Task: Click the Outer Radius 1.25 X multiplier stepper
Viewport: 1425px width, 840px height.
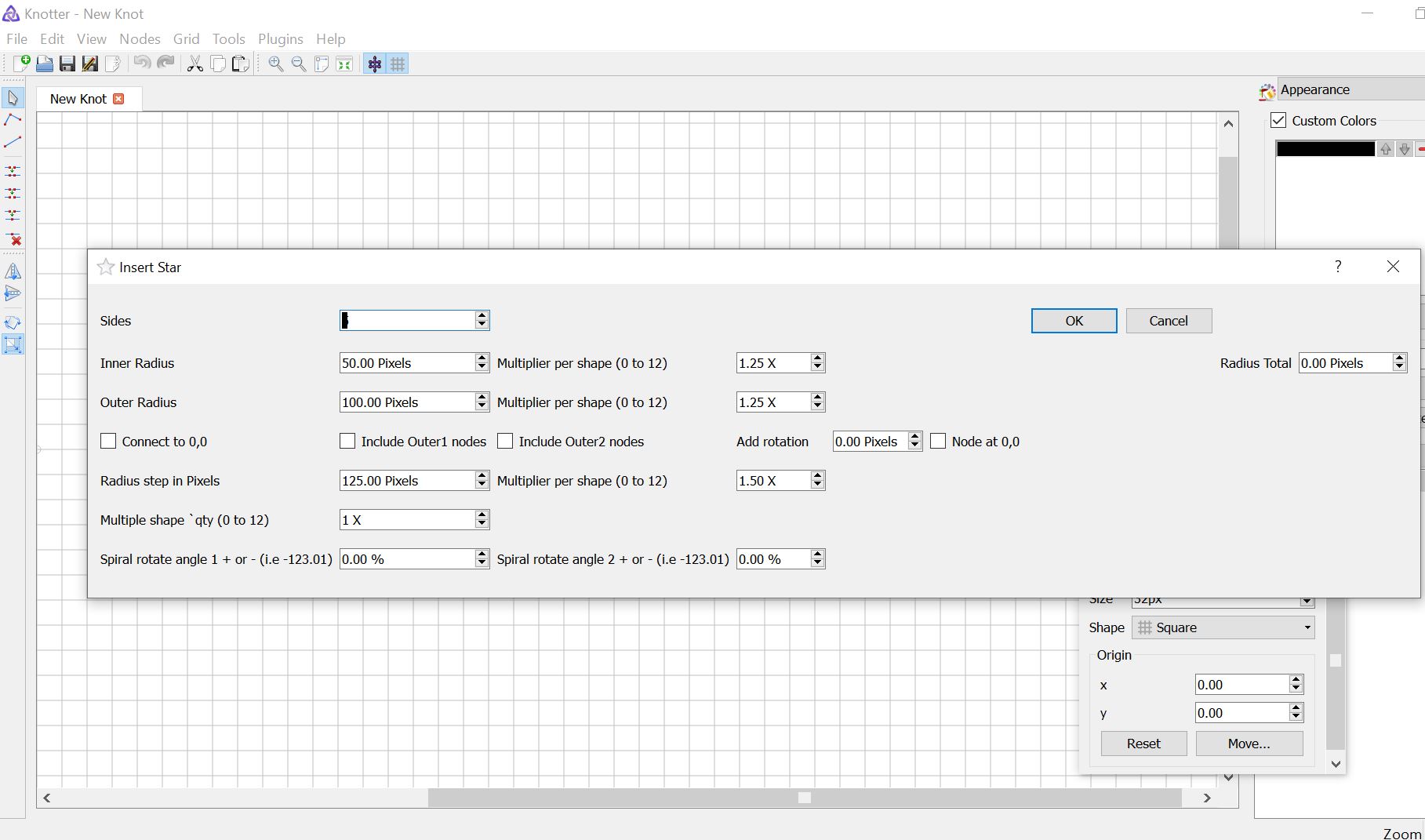Action: point(817,402)
